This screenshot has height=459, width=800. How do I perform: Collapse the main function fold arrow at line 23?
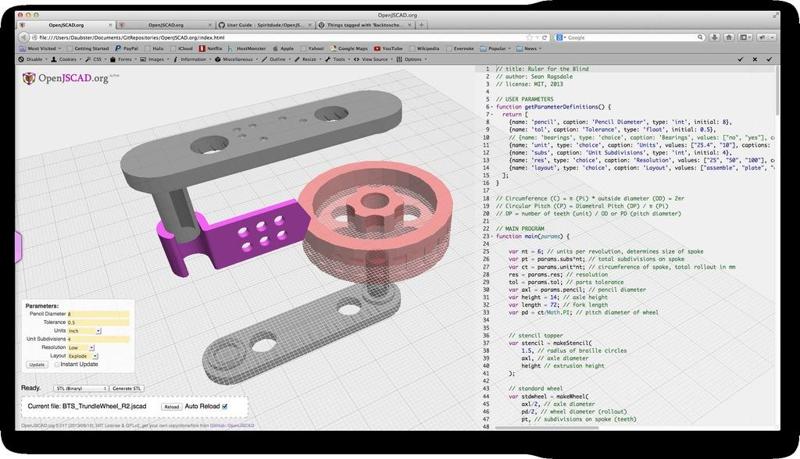[492, 237]
